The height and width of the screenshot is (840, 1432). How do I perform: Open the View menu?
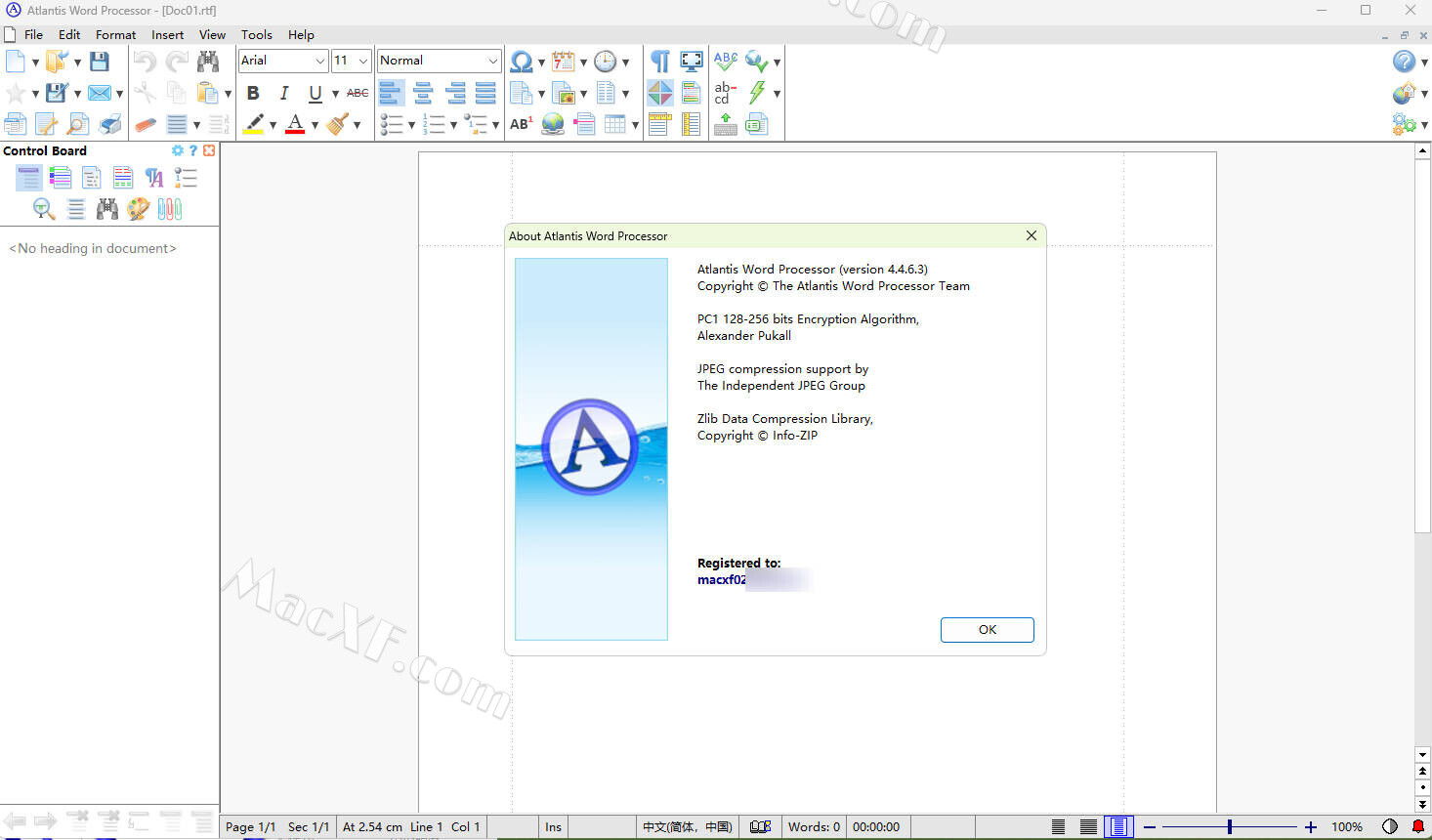pyautogui.click(x=212, y=34)
